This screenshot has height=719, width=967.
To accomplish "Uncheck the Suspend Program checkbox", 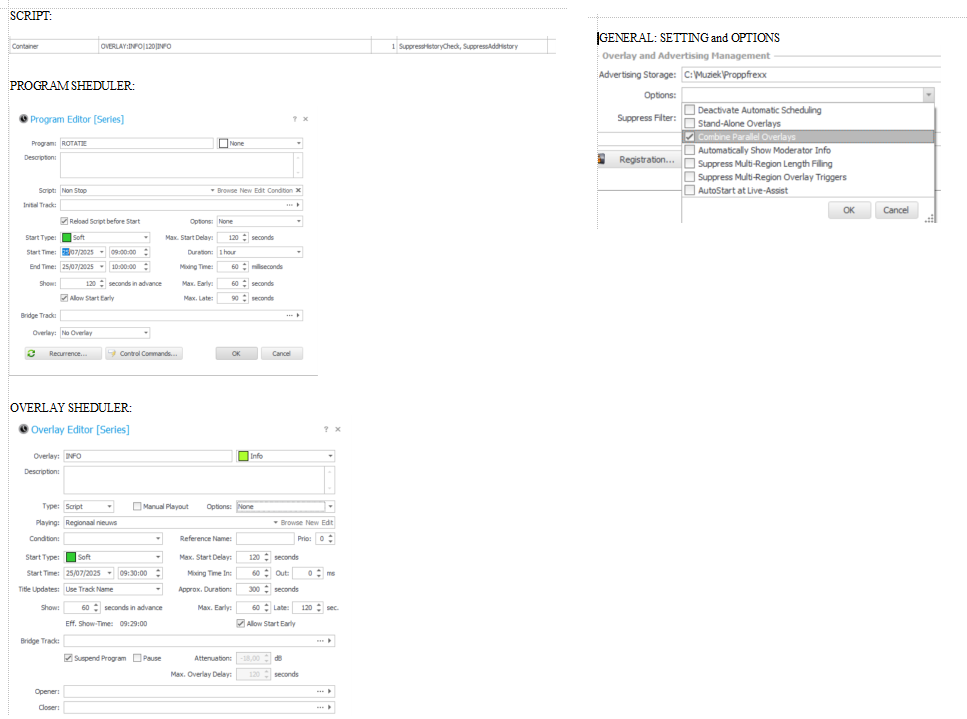I will pos(68,658).
